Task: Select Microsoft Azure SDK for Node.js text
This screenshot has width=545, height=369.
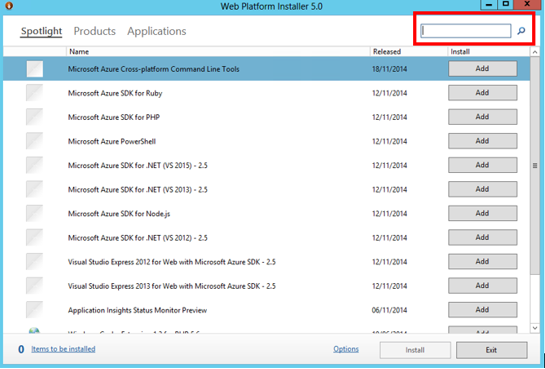Action: tap(119, 214)
